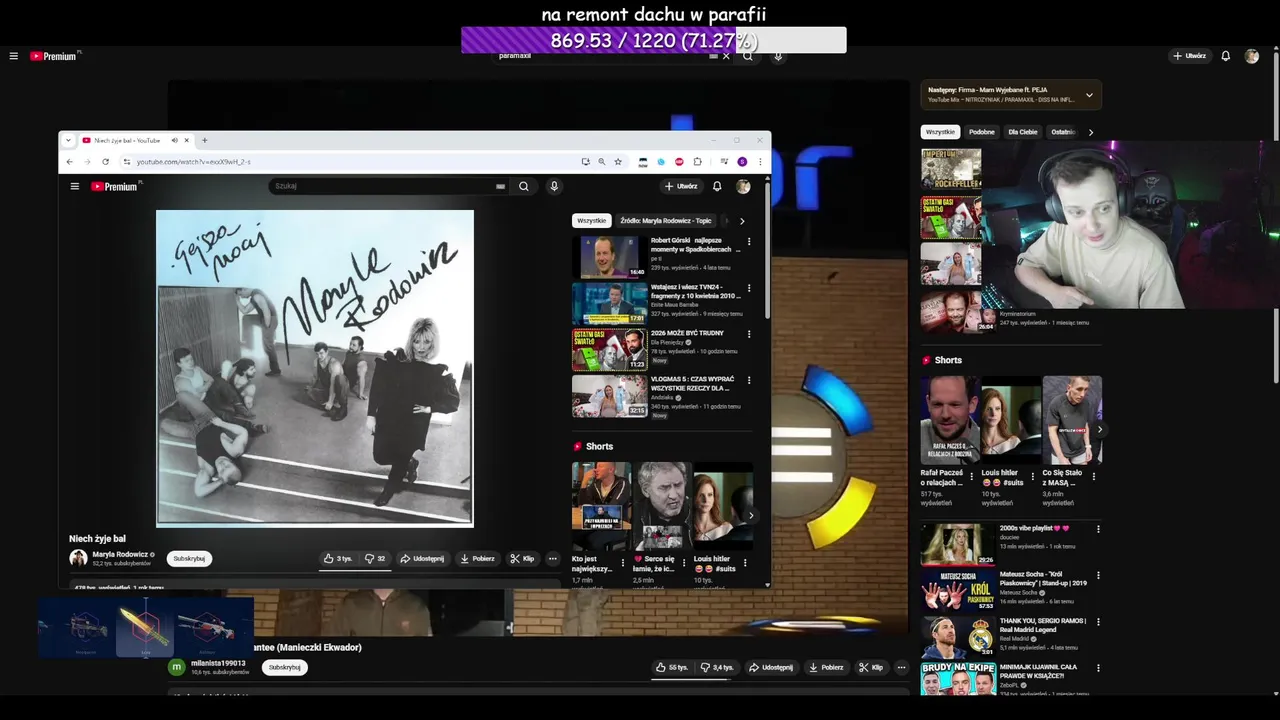The width and height of the screenshot is (1280, 720).
Task: Select the 'Niech żyje bal - YouTube' browser tab
Action: coord(128,140)
